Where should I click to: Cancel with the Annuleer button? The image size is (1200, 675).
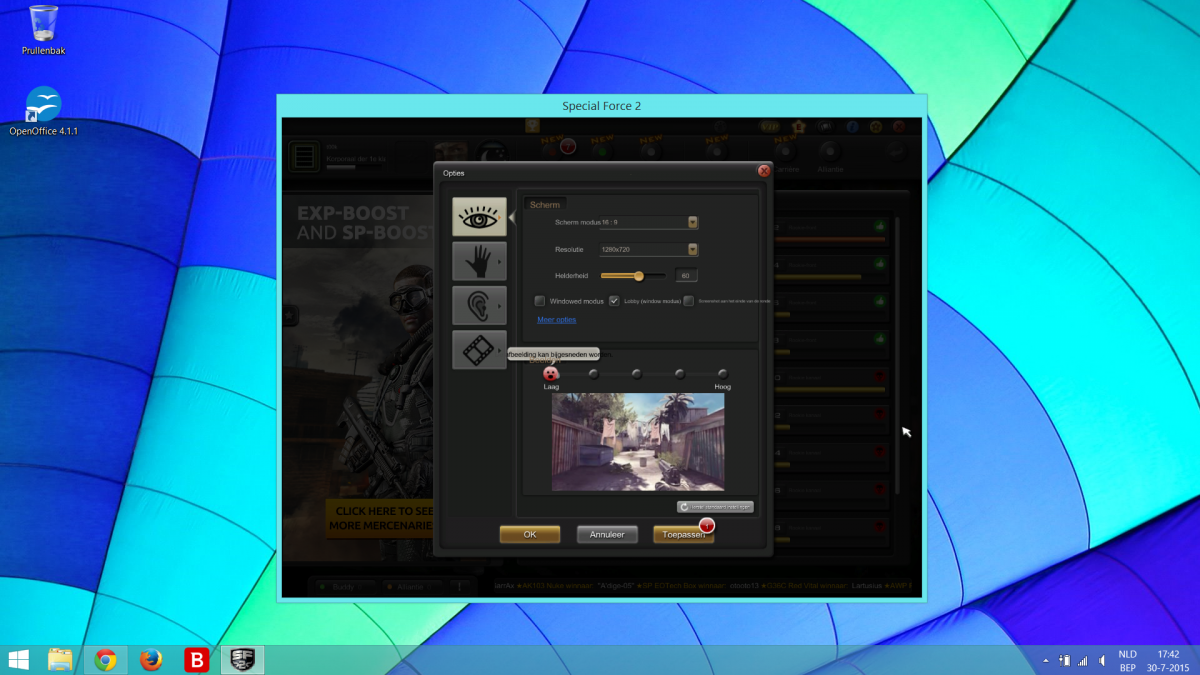click(x=607, y=535)
